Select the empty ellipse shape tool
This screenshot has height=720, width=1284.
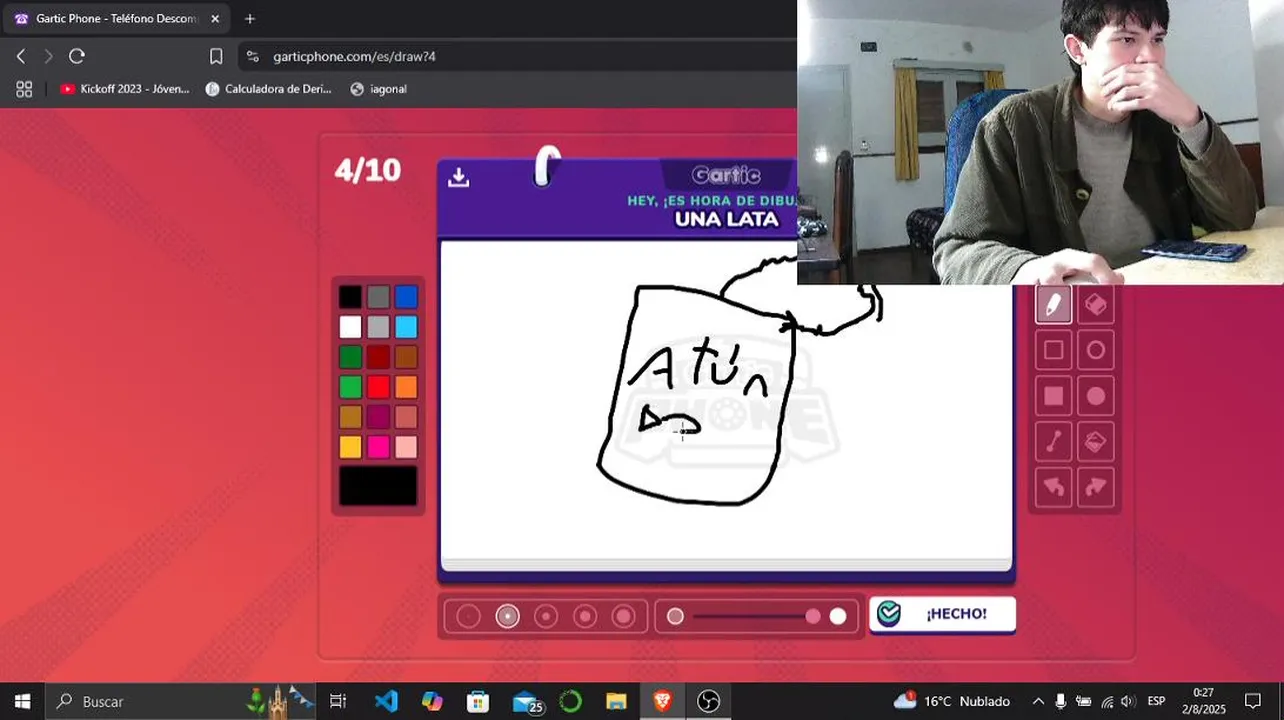[1096, 350]
